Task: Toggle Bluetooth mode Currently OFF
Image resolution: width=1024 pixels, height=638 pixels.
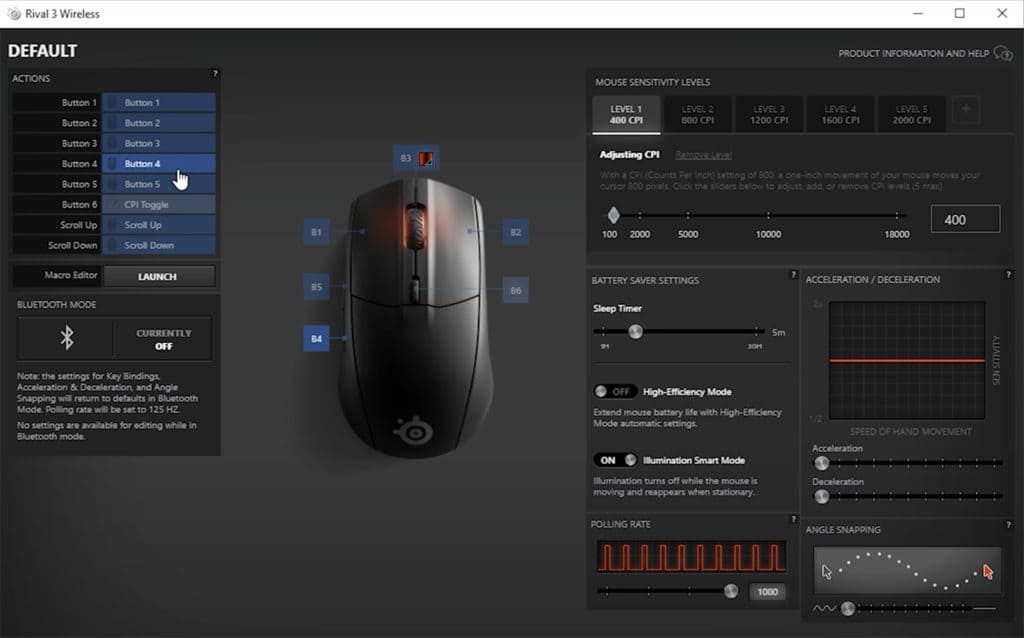Action: click(163, 339)
